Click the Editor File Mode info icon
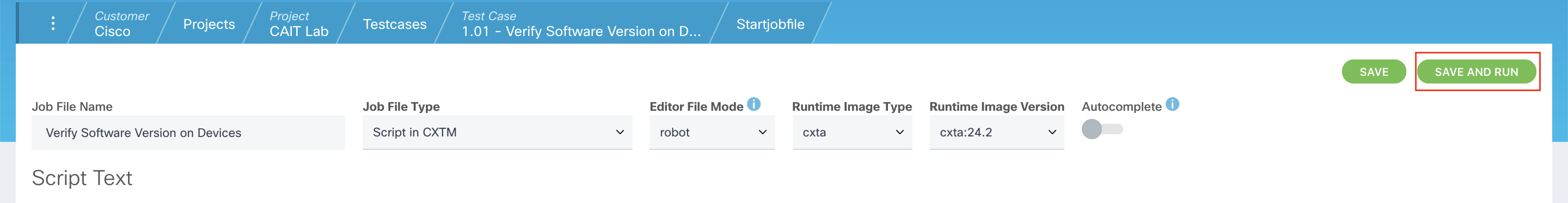 (x=754, y=104)
